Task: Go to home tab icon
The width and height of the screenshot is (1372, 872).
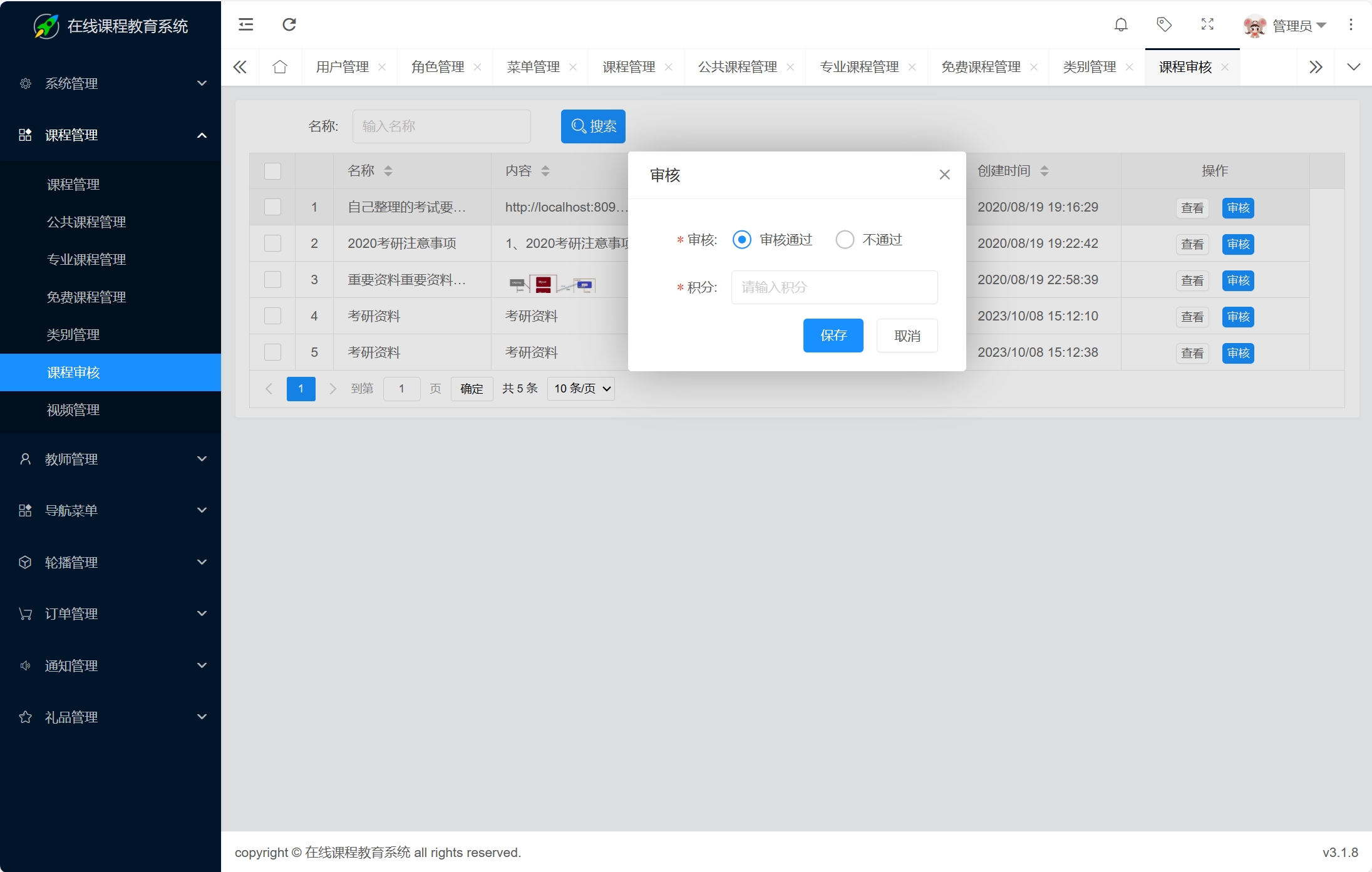Action: pyautogui.click(x=280, y=67)
